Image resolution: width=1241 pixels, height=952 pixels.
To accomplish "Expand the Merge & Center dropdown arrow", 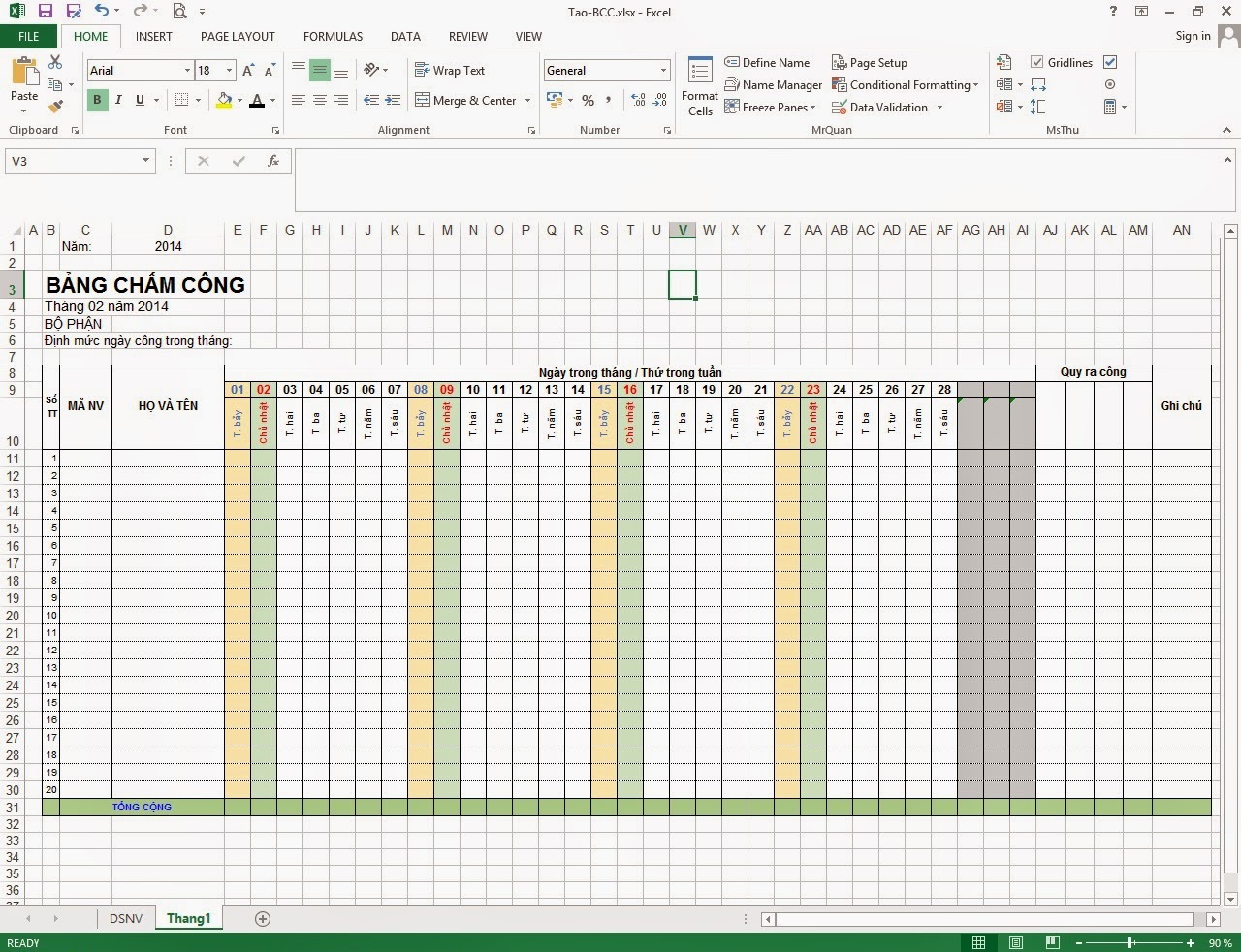I will (527, 100).
